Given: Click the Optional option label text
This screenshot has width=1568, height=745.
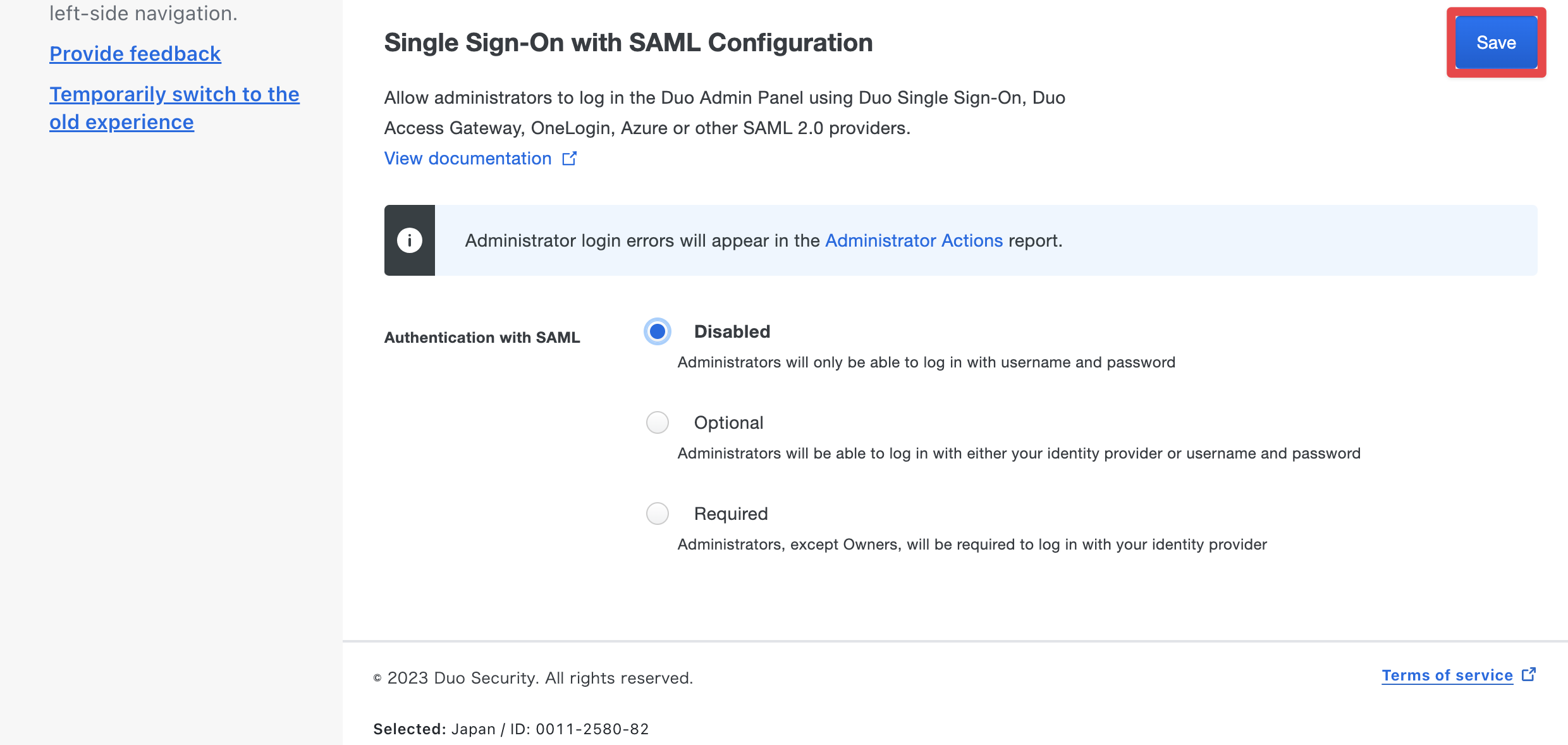Looking at the screenshot, I should pyautogui.click(x=728, y=422).
